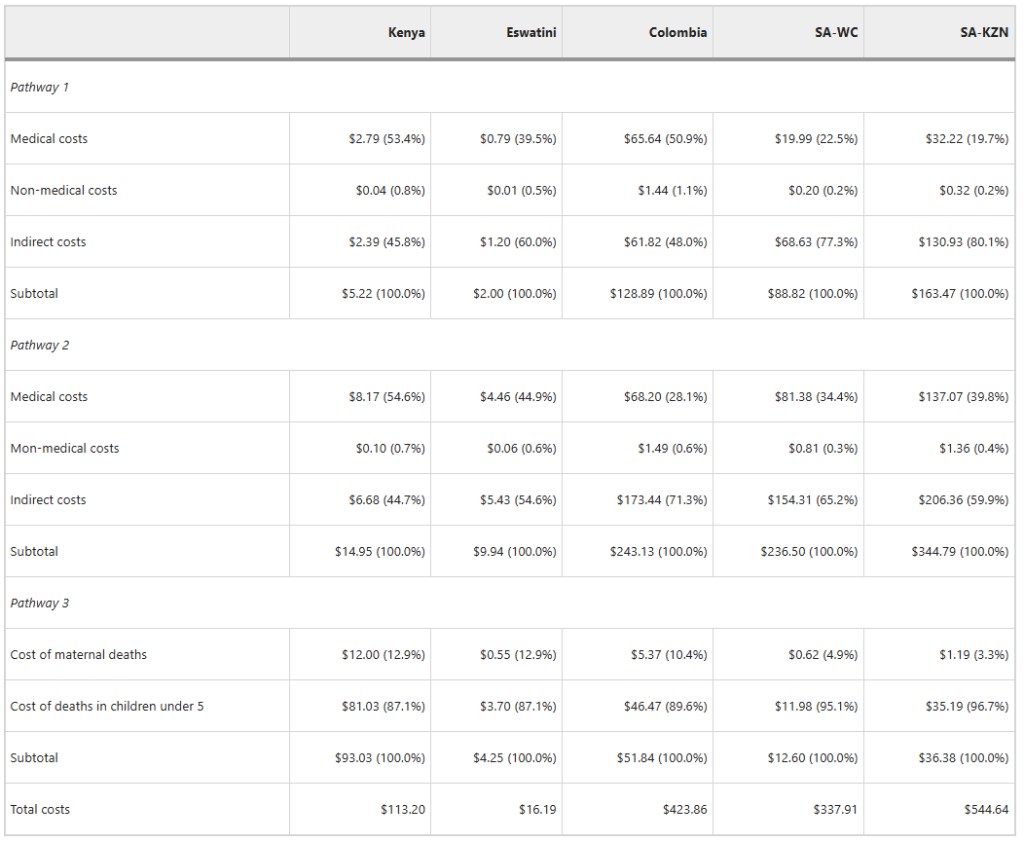Click Cost of deaths in children under 5
Image resolution: width=1024 pixels, height=842 pixels.
click(x=107, y=707)
